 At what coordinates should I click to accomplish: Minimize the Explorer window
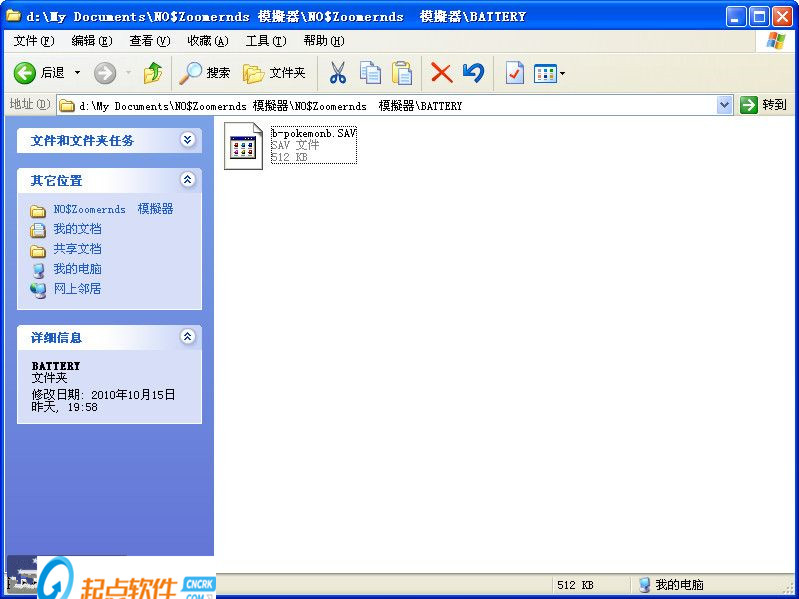point(735,16)
